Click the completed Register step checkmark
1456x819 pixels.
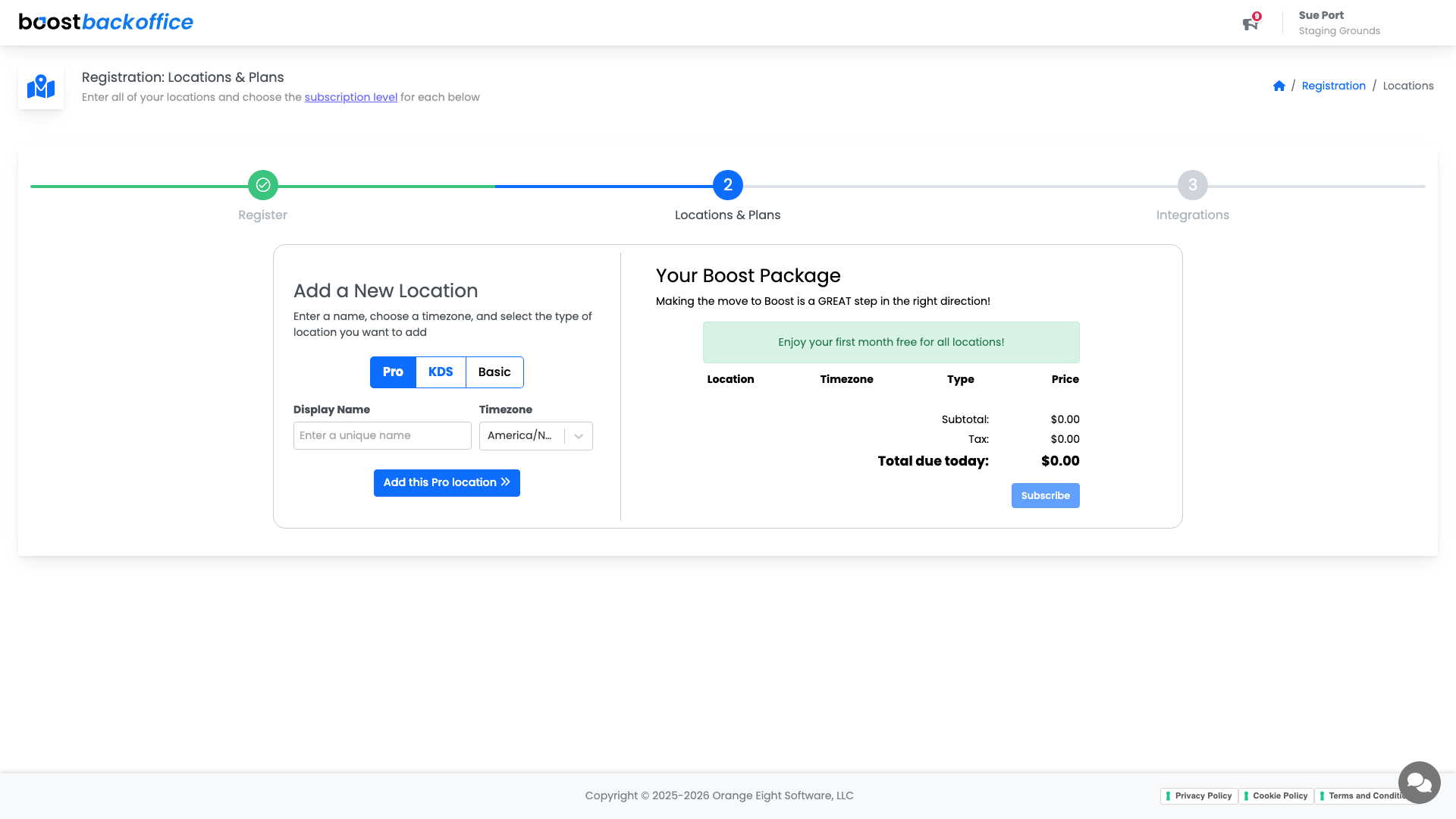tap(263, 185)
